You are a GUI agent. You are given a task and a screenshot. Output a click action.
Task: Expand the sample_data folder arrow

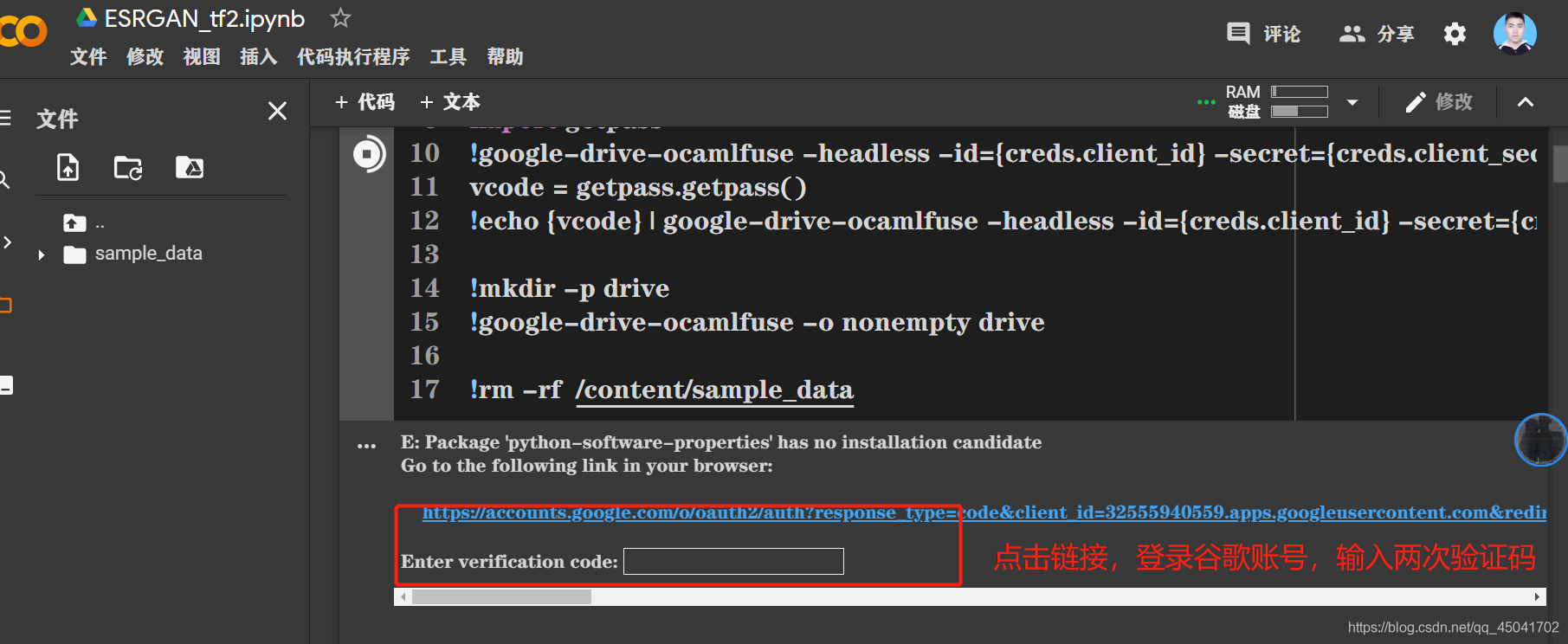pos(41,254)
